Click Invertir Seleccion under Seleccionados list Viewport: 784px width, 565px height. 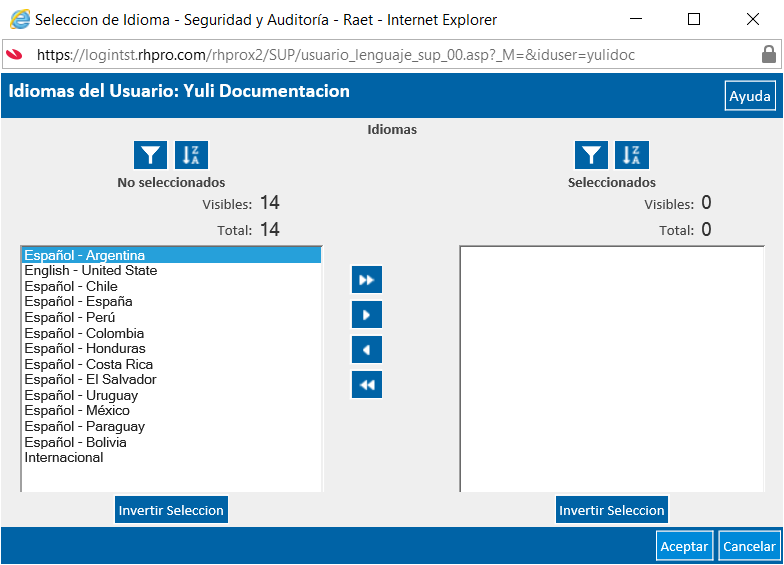tap(612, 510)
